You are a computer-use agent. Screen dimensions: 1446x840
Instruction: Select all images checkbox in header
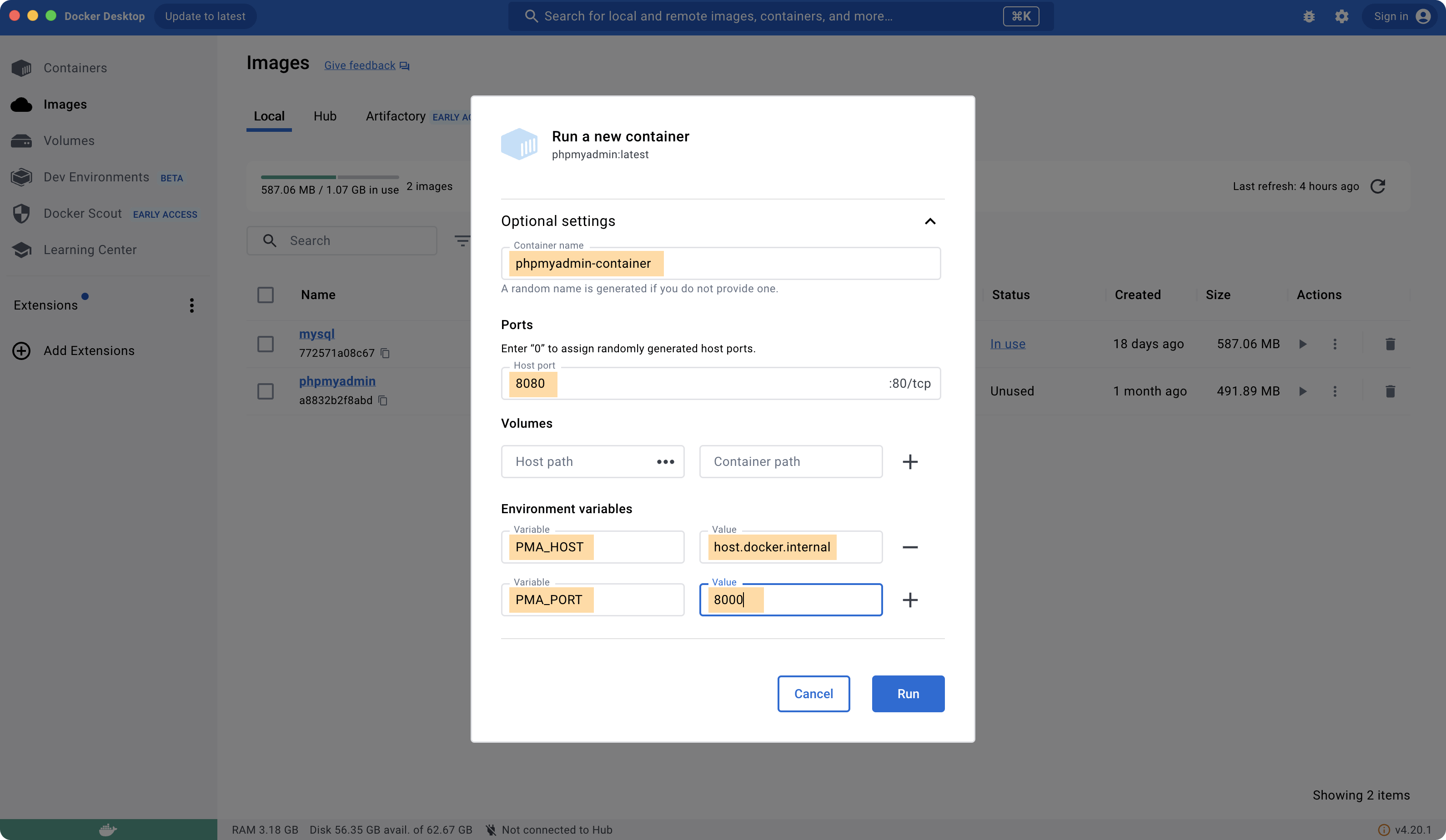click(265, 295)
